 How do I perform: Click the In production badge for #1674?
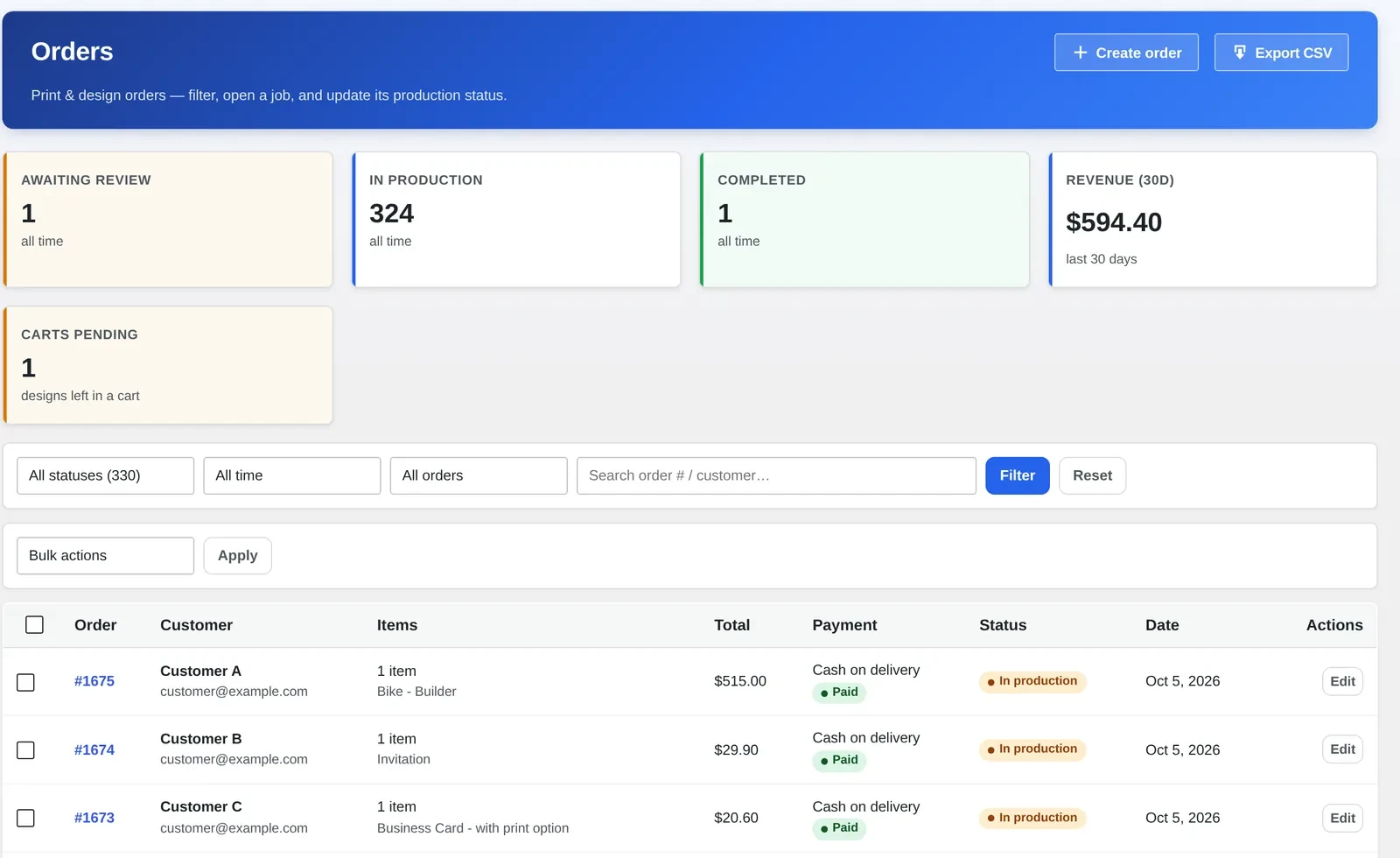1032,749
